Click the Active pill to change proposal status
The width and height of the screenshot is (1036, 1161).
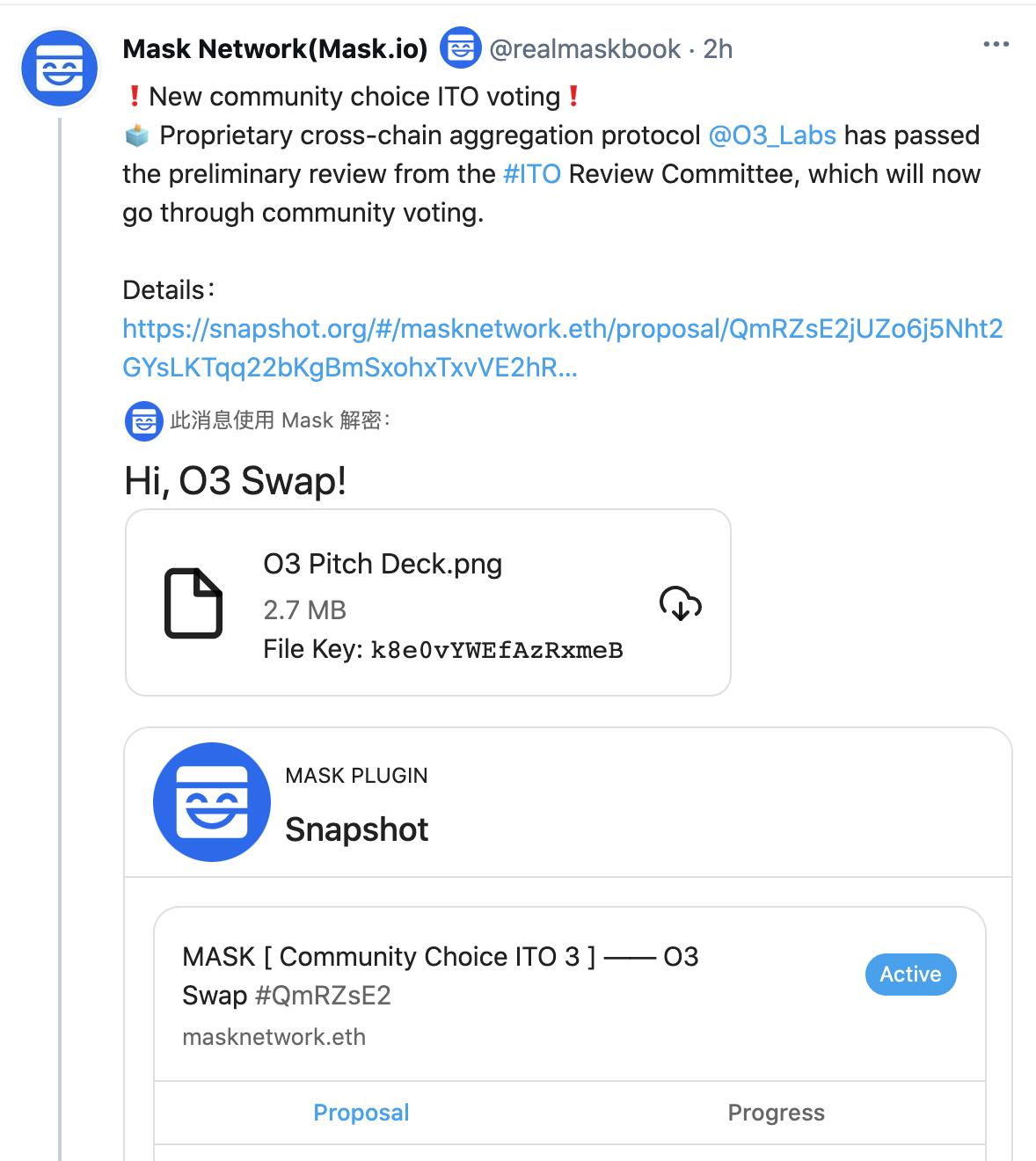click(910, 974)
